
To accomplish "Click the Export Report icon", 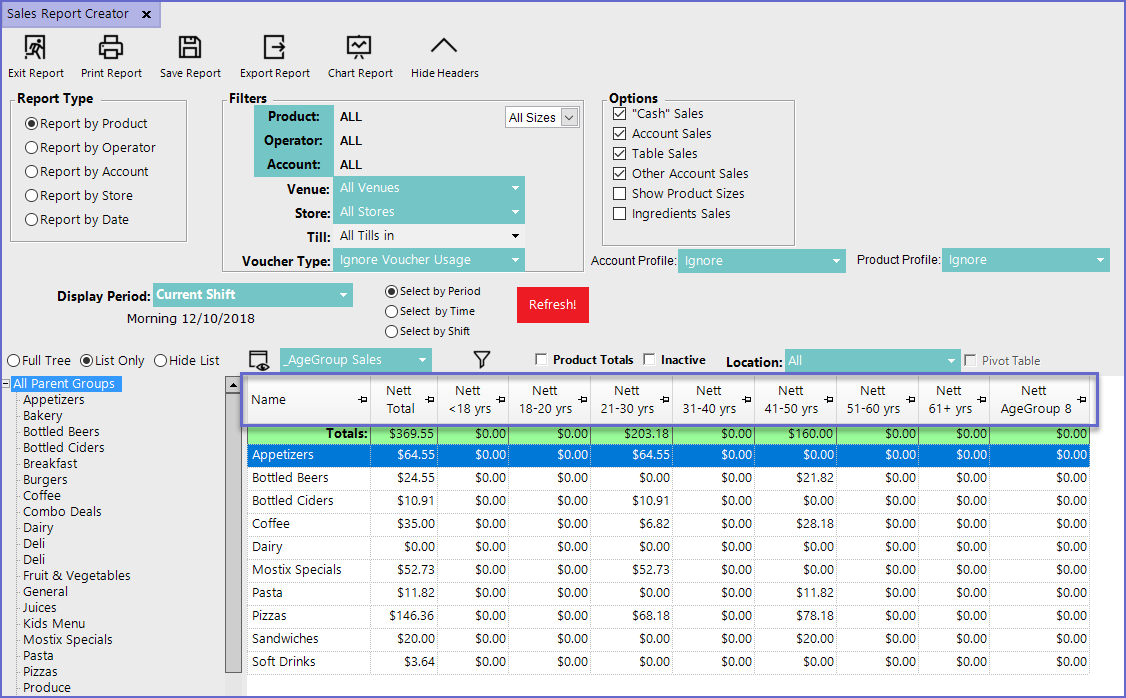I will (x=274, y=47).
